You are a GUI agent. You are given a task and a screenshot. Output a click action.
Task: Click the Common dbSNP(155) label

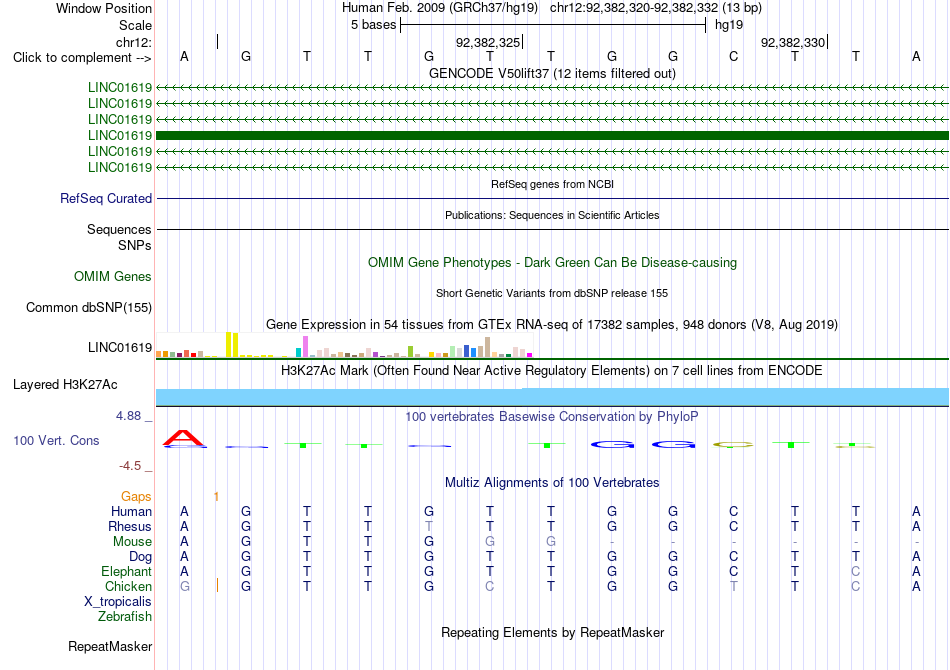89,307
